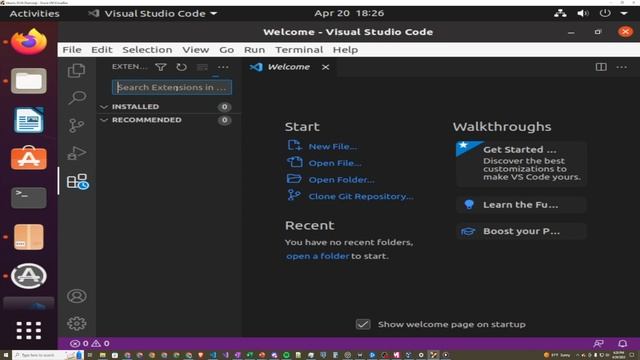Refresh the extensions list
The width and height of the screenshot is (640, 360).
click(x=181, y=67)
